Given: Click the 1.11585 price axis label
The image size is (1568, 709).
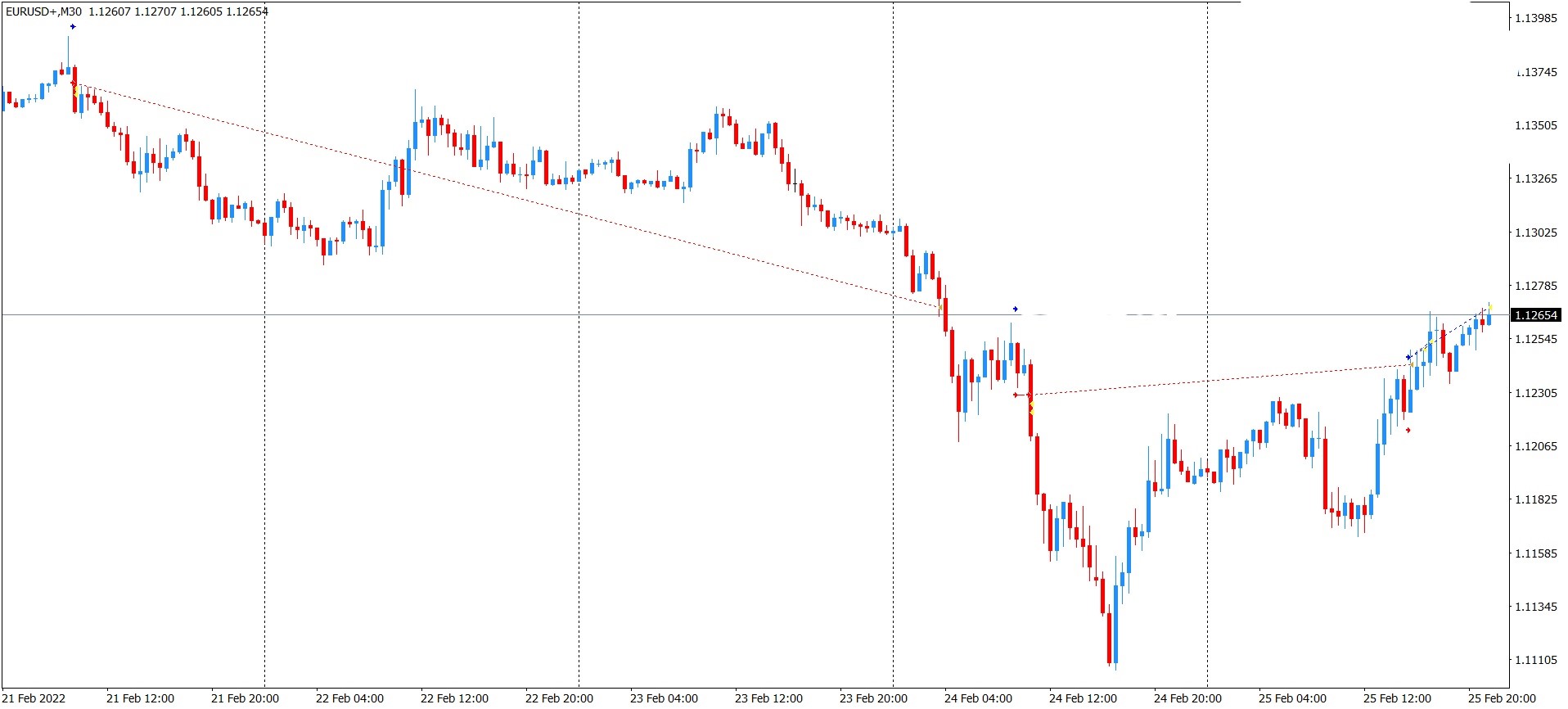Looking at the screenshot, I should pyautogui.click(x=1536, y=553).
